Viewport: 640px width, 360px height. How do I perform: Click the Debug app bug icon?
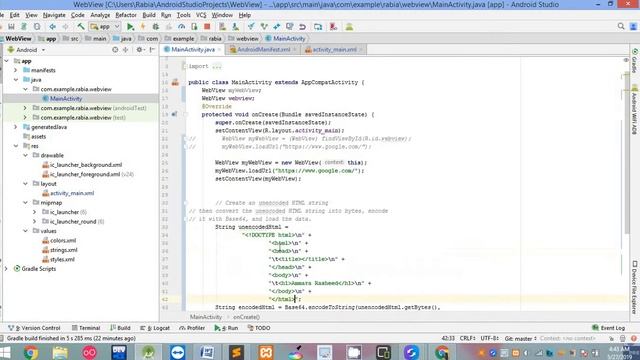click(x=156, y=27)
